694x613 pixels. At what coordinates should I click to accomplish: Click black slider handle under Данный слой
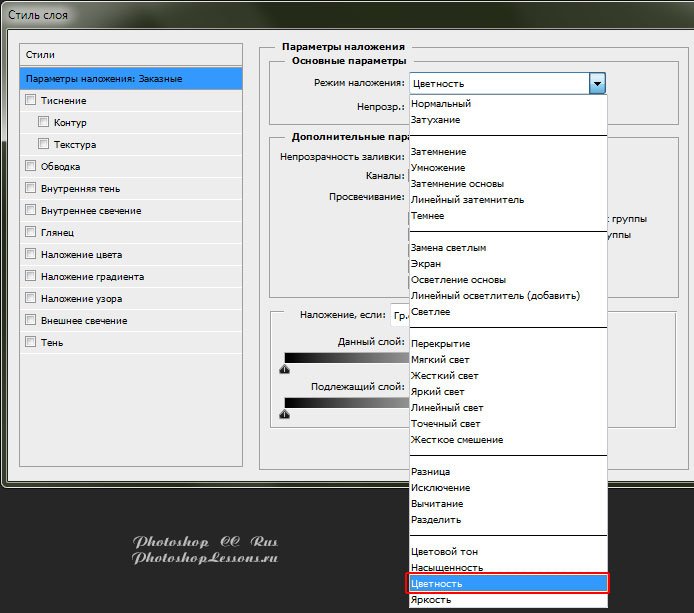(x=285, y=369)
